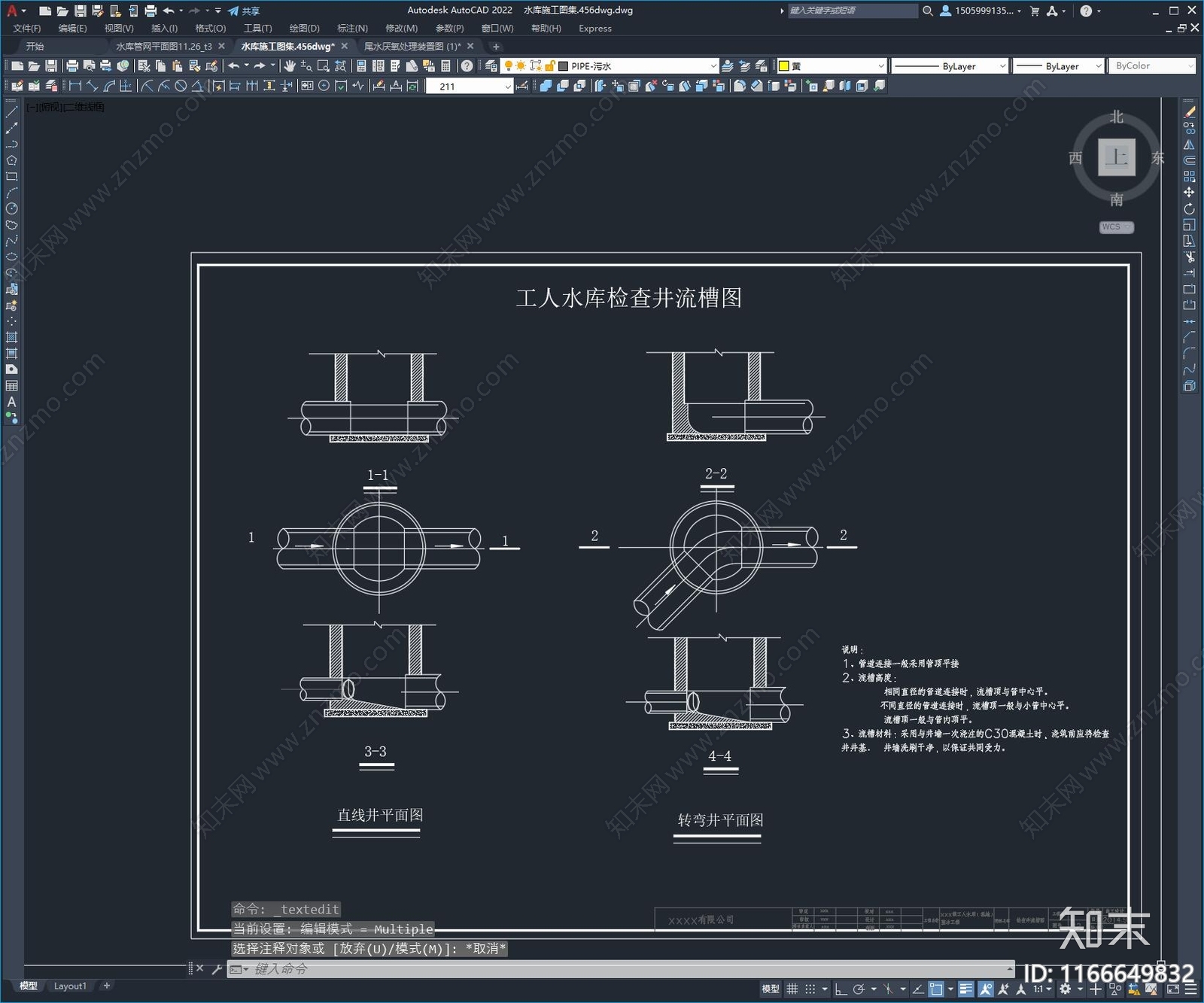Switch to the Layout1 tab

(70, 986)
